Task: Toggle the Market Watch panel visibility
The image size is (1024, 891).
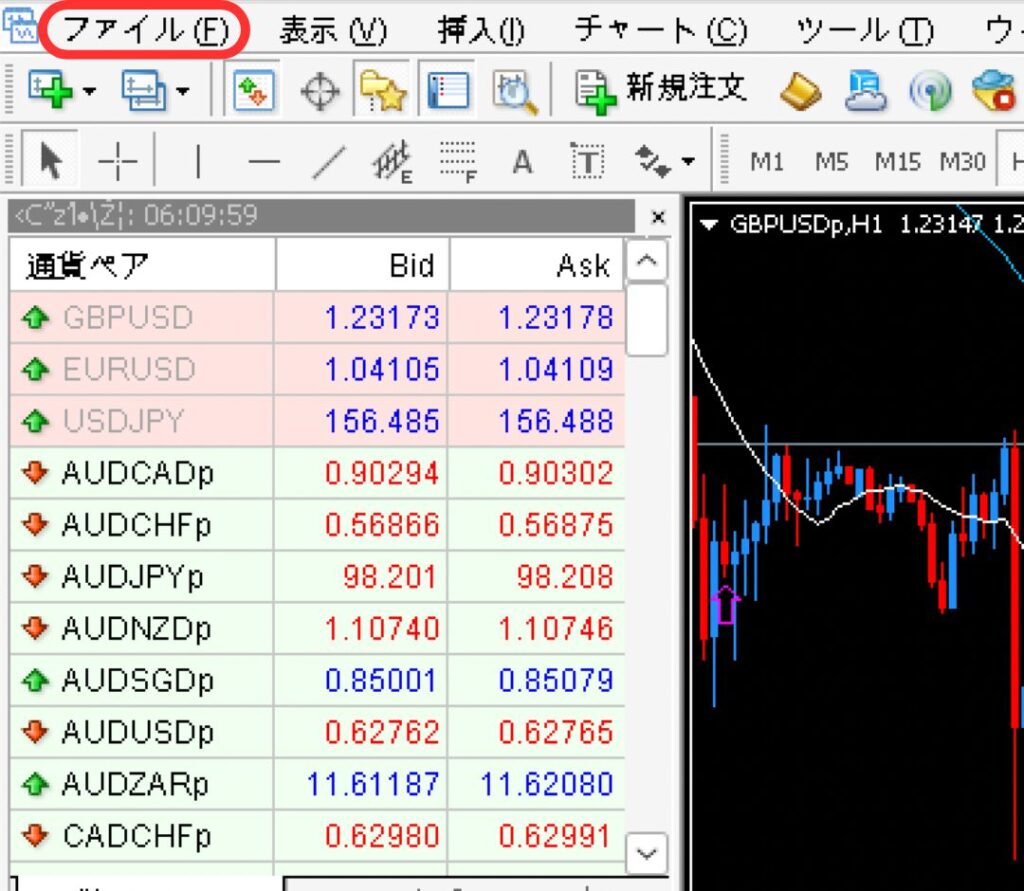Action: coord(255,90)
